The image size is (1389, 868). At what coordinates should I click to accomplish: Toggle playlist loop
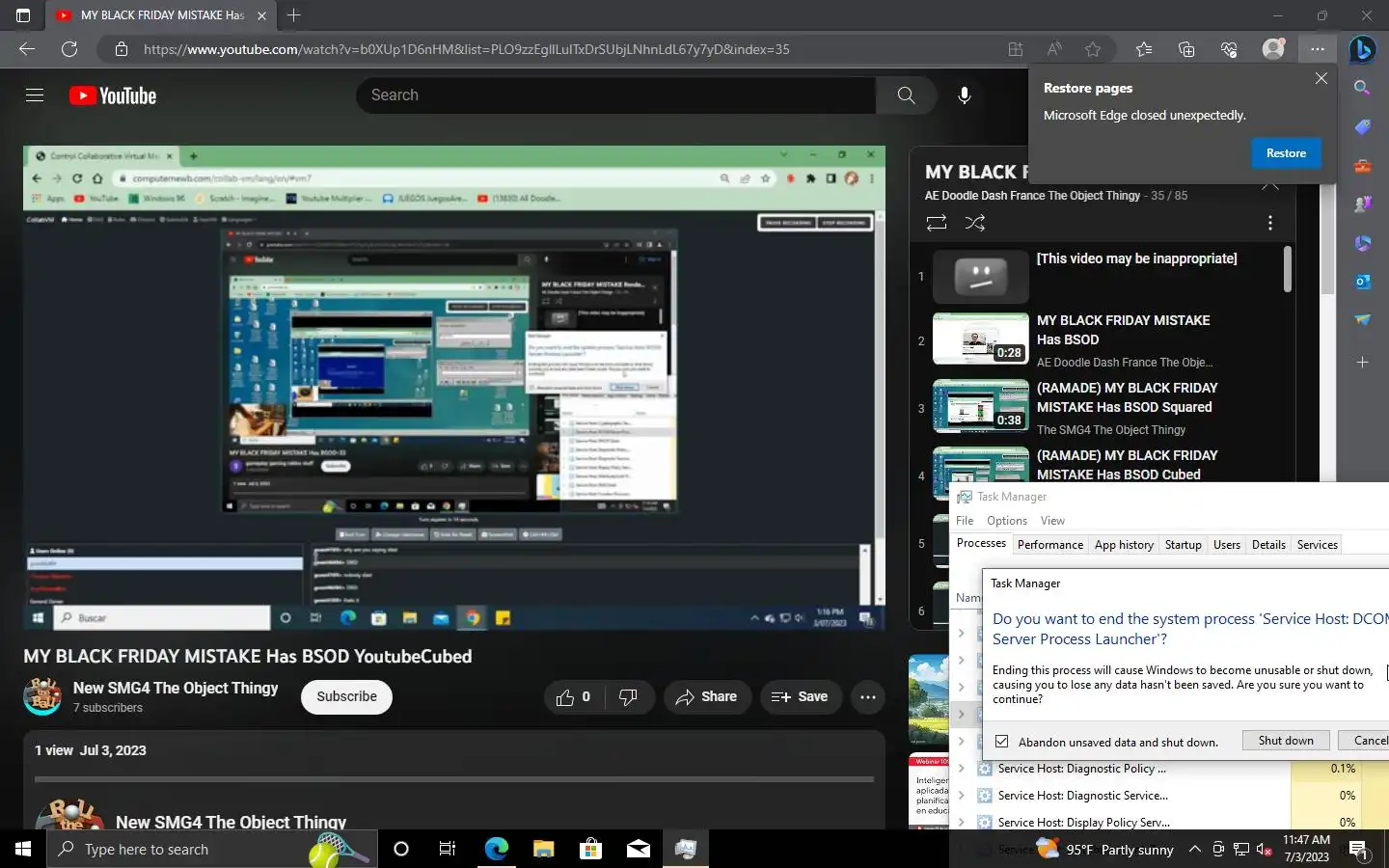point(936,223)
